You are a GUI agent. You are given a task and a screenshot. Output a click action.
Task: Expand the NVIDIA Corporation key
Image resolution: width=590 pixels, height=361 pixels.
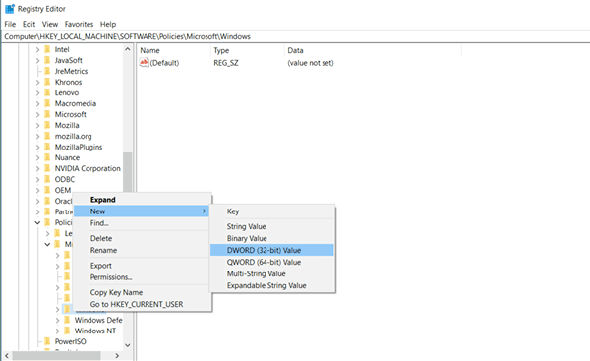pyautogui.click(x=37, y=169)
